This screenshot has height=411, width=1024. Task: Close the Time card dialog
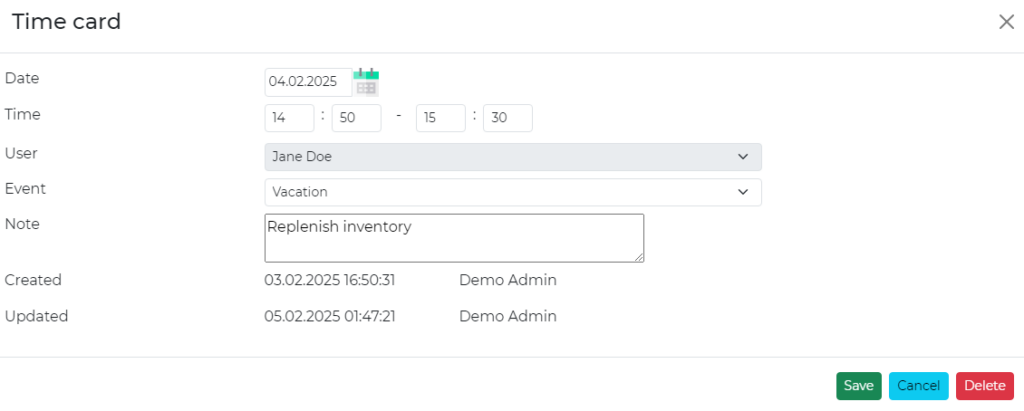(x=1006, y=22)
